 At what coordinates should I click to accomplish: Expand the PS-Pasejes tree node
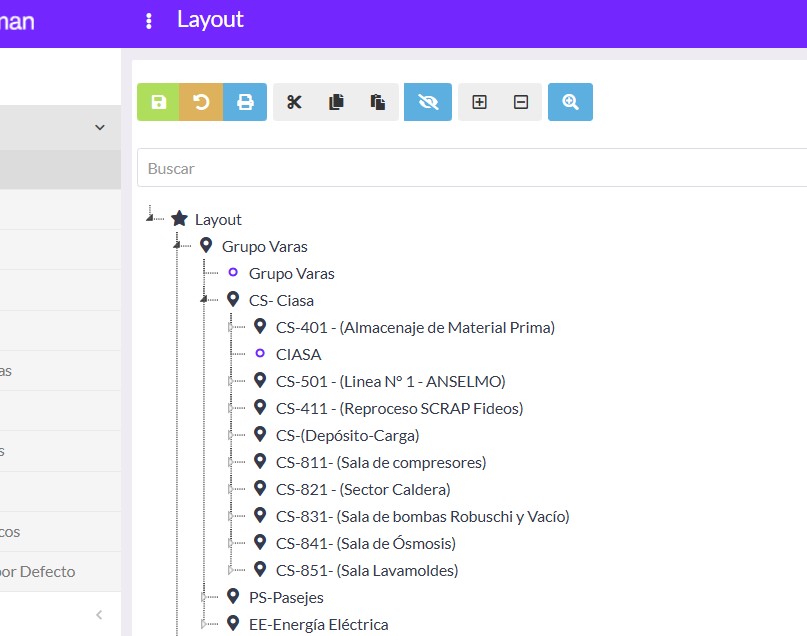[204, 597]
